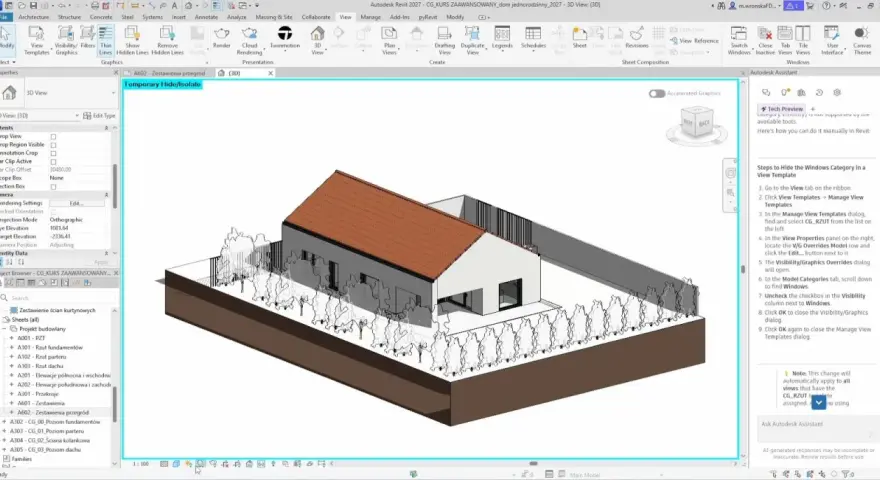880x480 pixels.
Task: Click the Drafting View tool
Action: (444, 40)
